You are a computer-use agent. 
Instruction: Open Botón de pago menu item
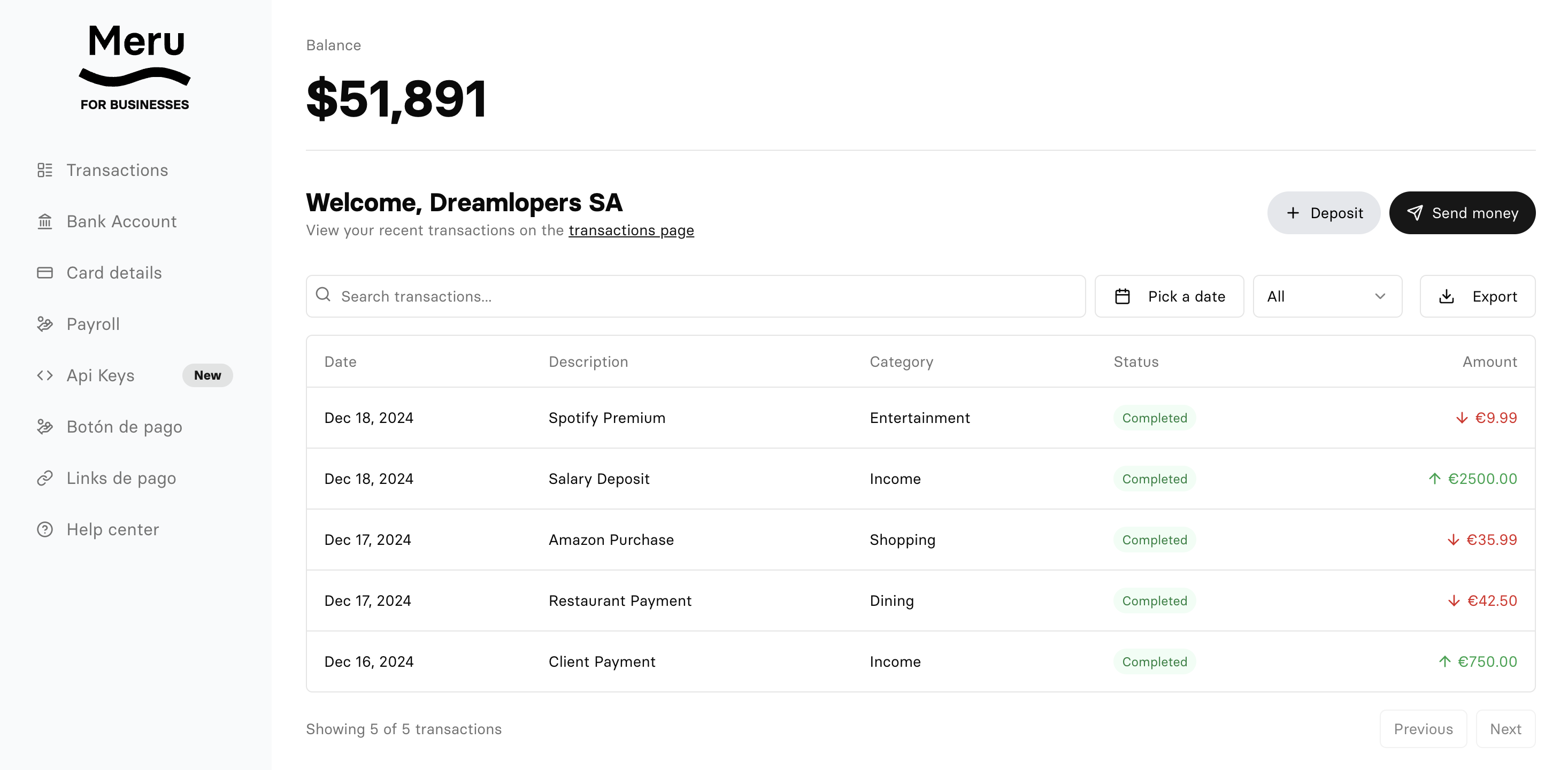coord(124,427)
